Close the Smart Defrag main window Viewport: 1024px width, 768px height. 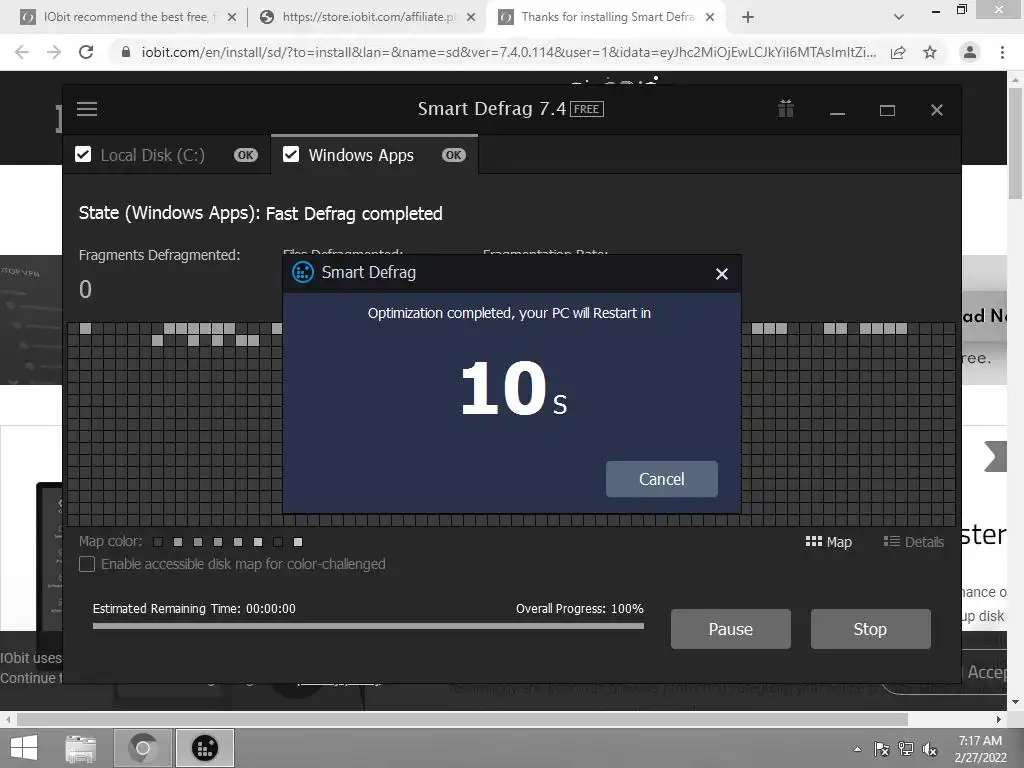coord(936,110)
